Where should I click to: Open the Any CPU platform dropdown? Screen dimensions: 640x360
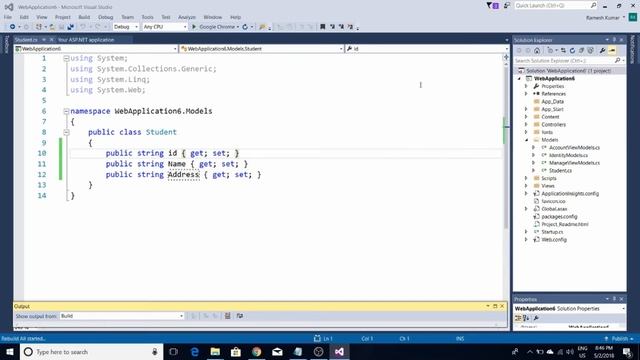(x=165, y=27)
